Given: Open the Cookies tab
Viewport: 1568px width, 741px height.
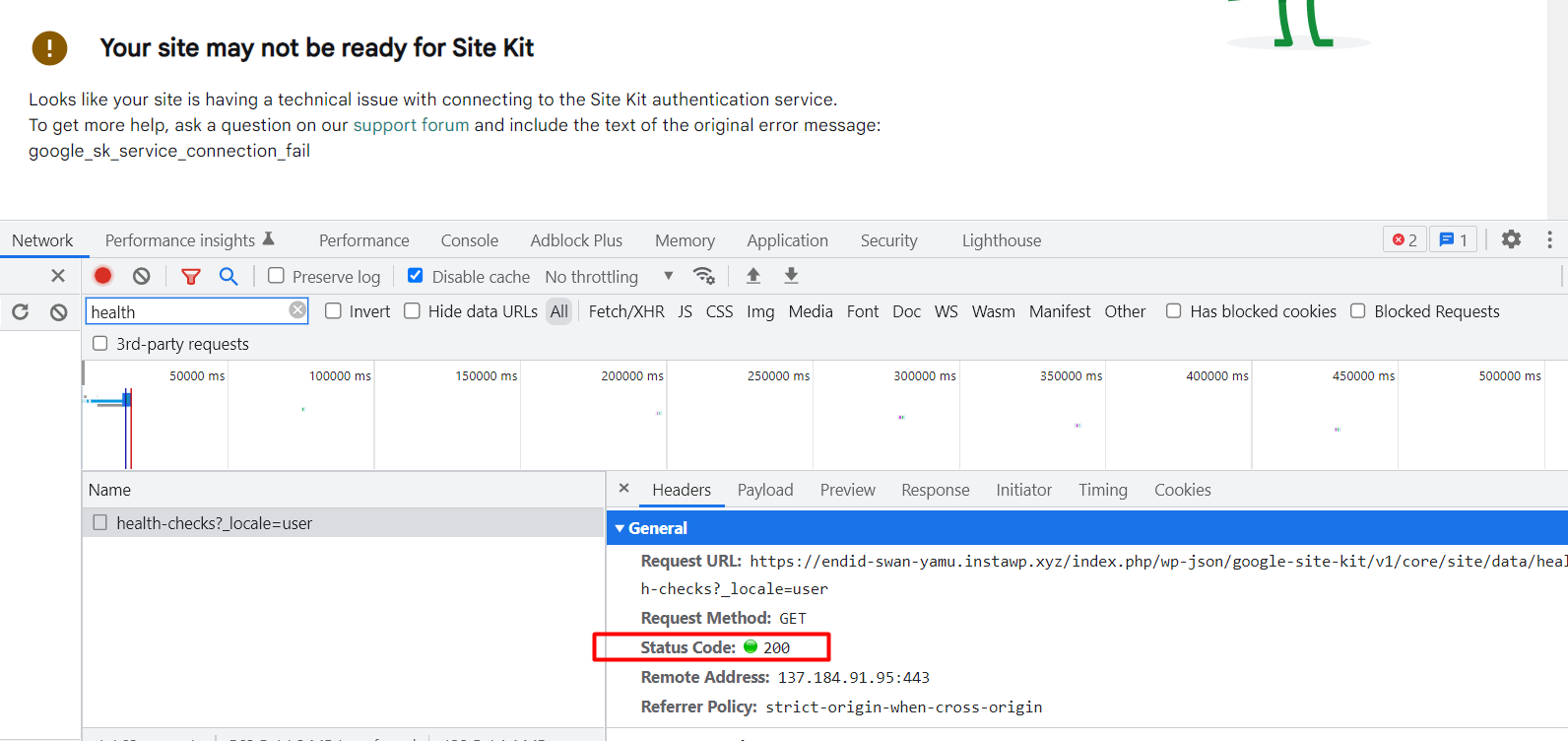Looking at the screenshot, I should coord(1183,490).
